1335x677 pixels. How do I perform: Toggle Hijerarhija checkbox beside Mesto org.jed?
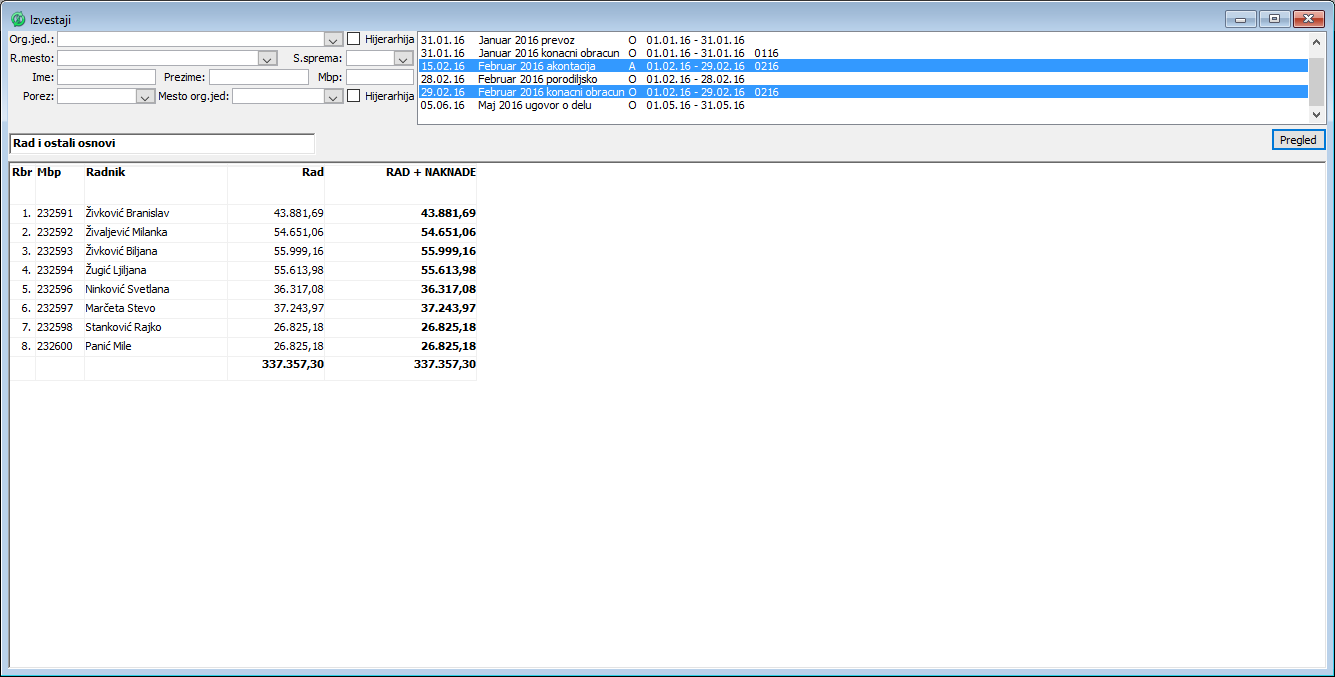[354, 96]
